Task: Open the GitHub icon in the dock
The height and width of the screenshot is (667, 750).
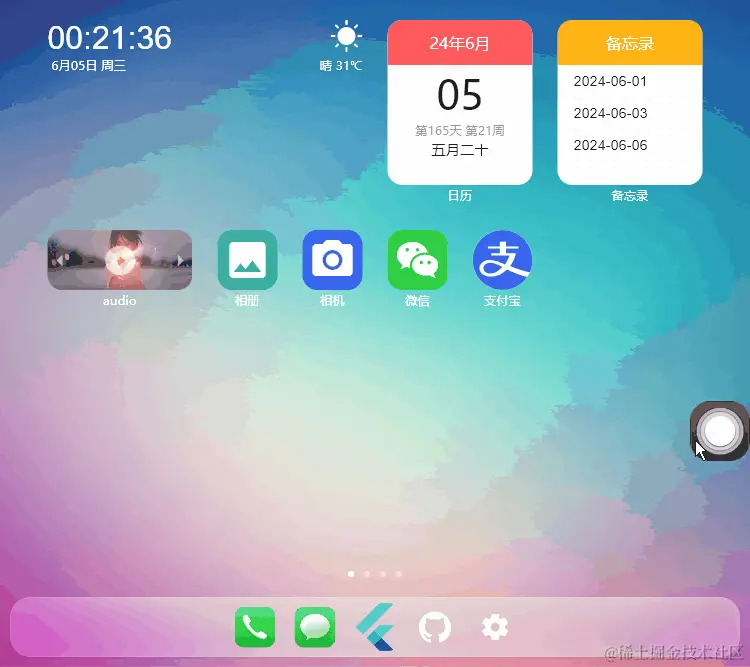Action: coord(435,627)
